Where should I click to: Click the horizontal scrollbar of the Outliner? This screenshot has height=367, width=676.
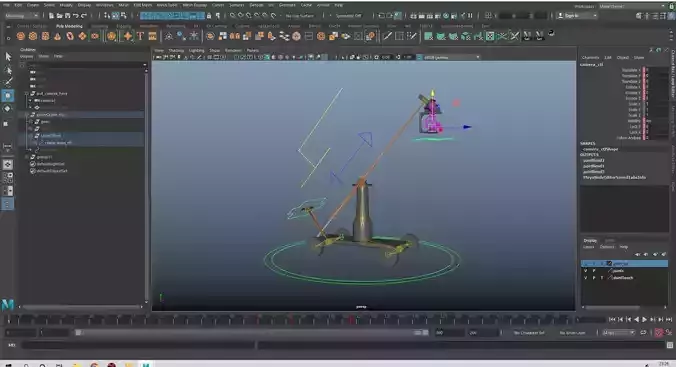coord(82,307)
